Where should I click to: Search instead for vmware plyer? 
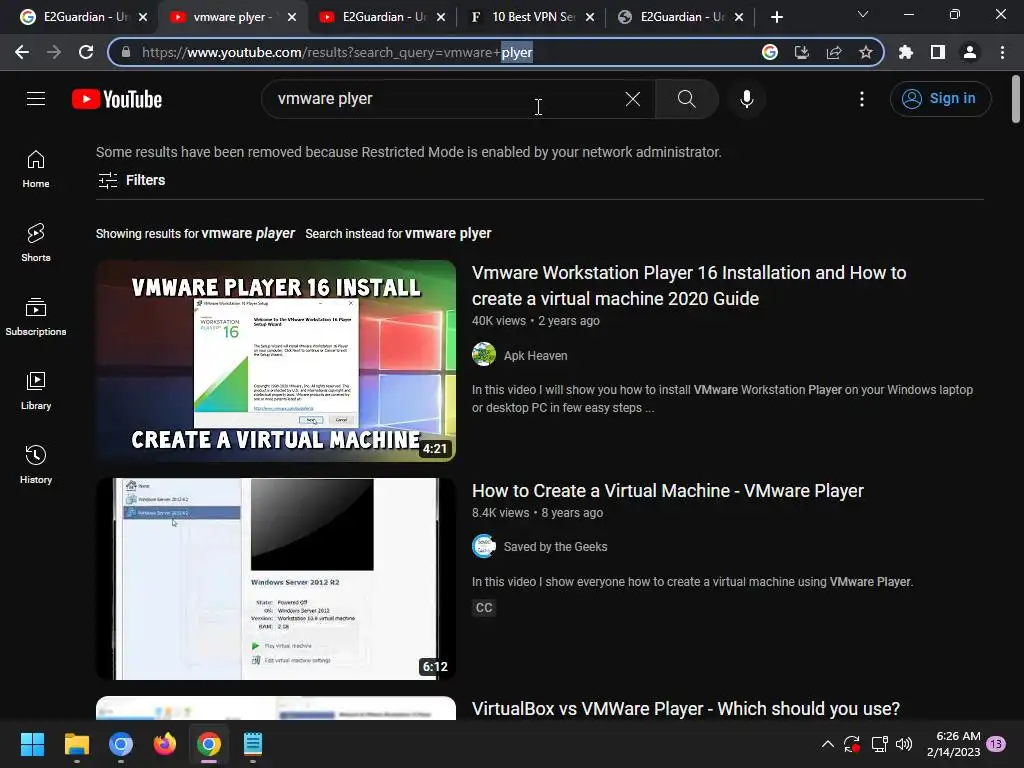(x=448, y=234)
